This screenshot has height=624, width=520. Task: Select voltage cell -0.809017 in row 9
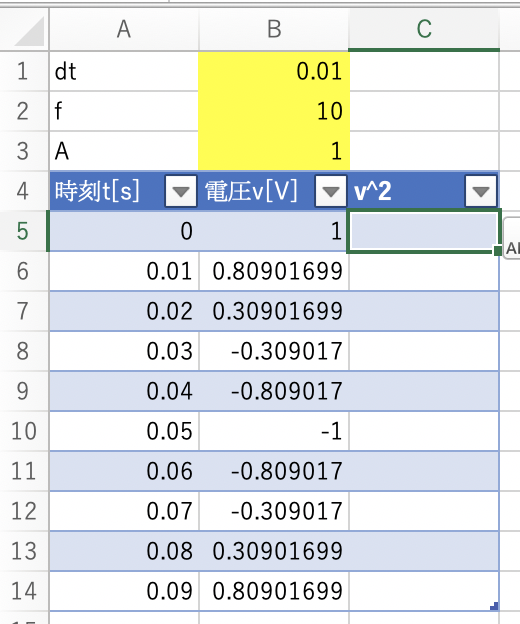tap(274, 391)
